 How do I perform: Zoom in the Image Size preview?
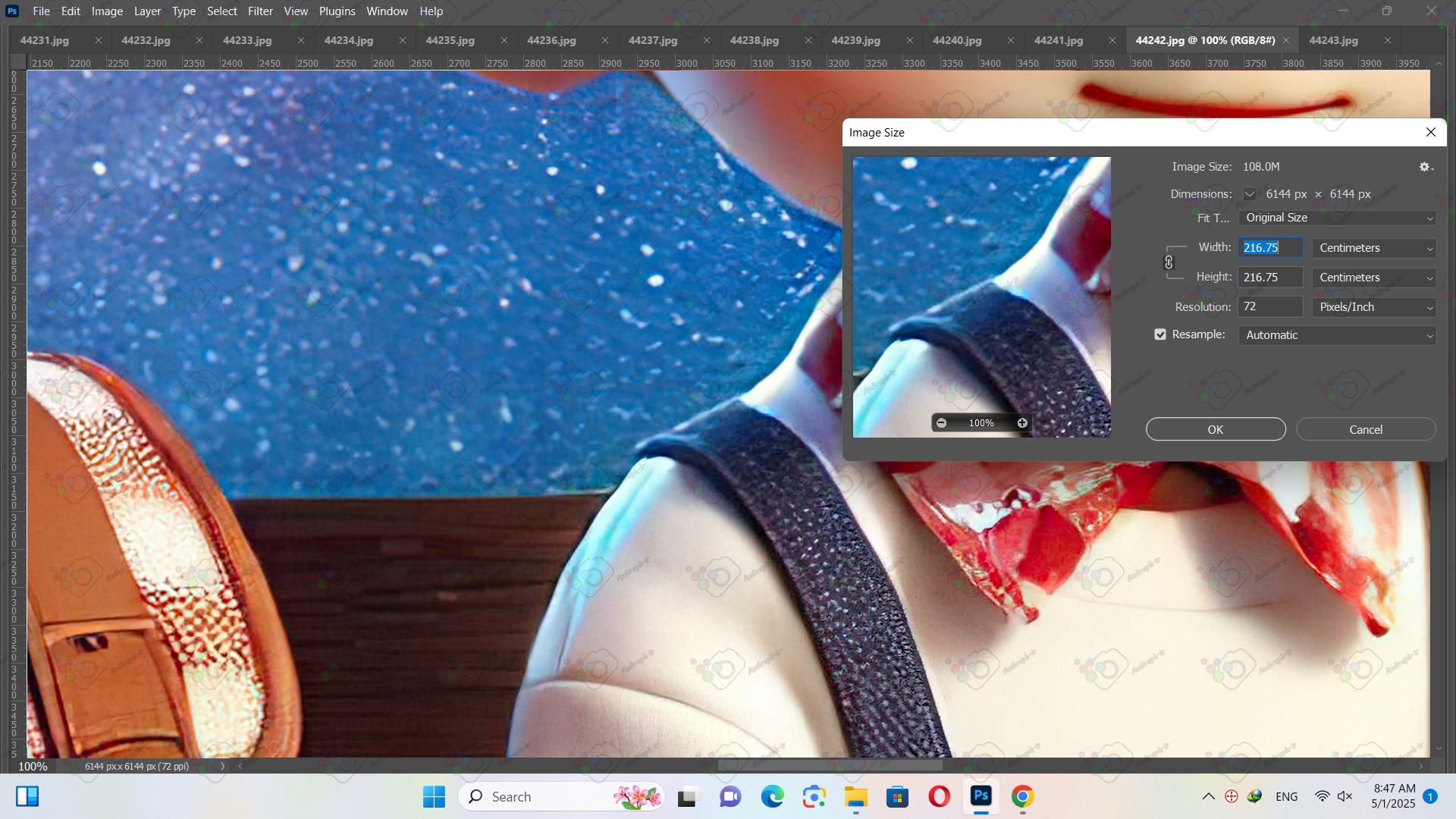coord(1022,423)
